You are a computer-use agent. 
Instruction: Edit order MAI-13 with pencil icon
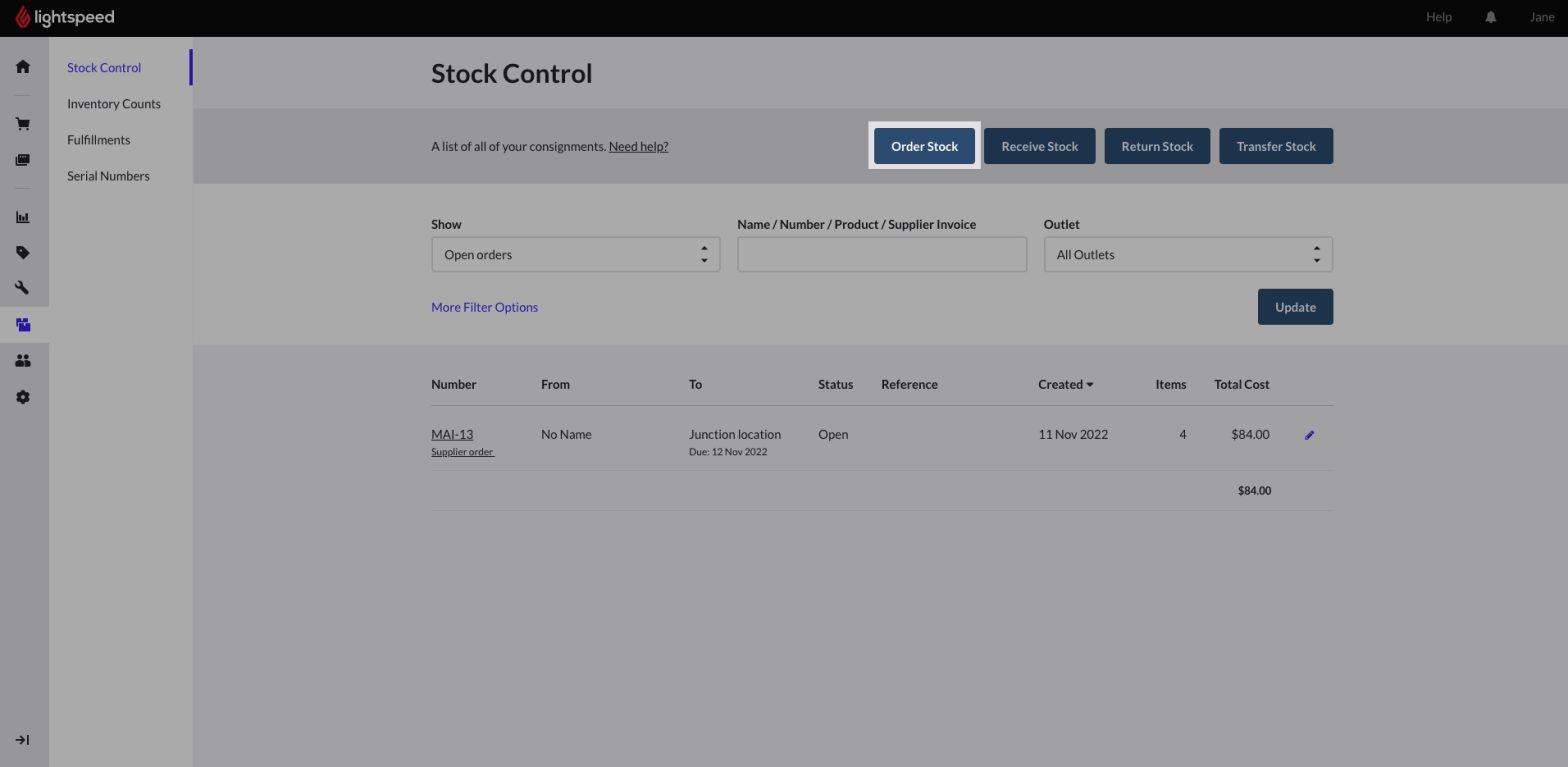point(1309,435)
